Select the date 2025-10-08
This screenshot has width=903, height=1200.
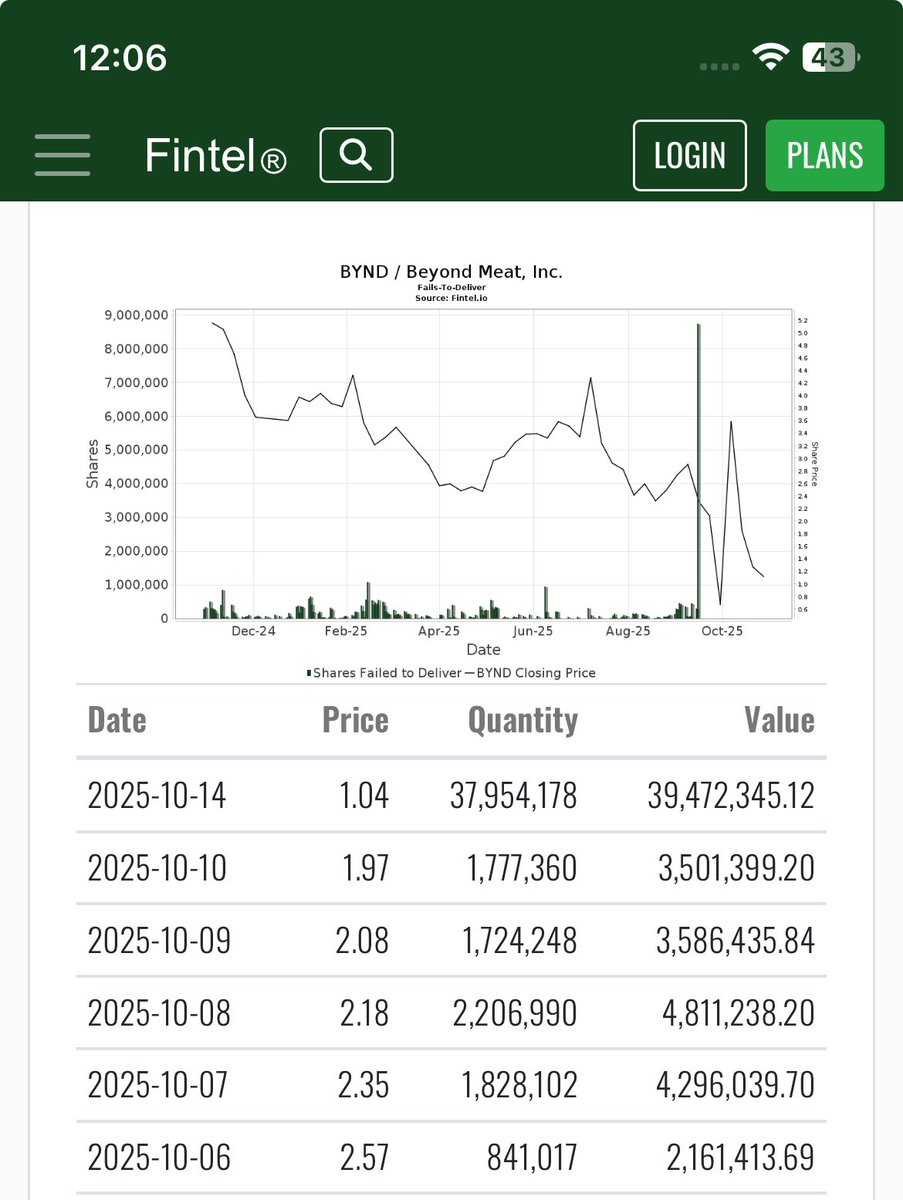[159, 1013]
